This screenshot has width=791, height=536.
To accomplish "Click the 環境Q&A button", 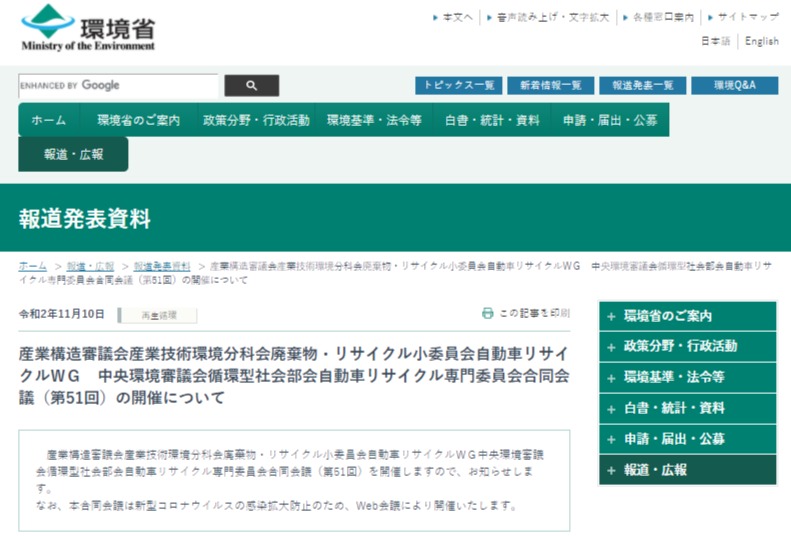I will click(735, 85).
